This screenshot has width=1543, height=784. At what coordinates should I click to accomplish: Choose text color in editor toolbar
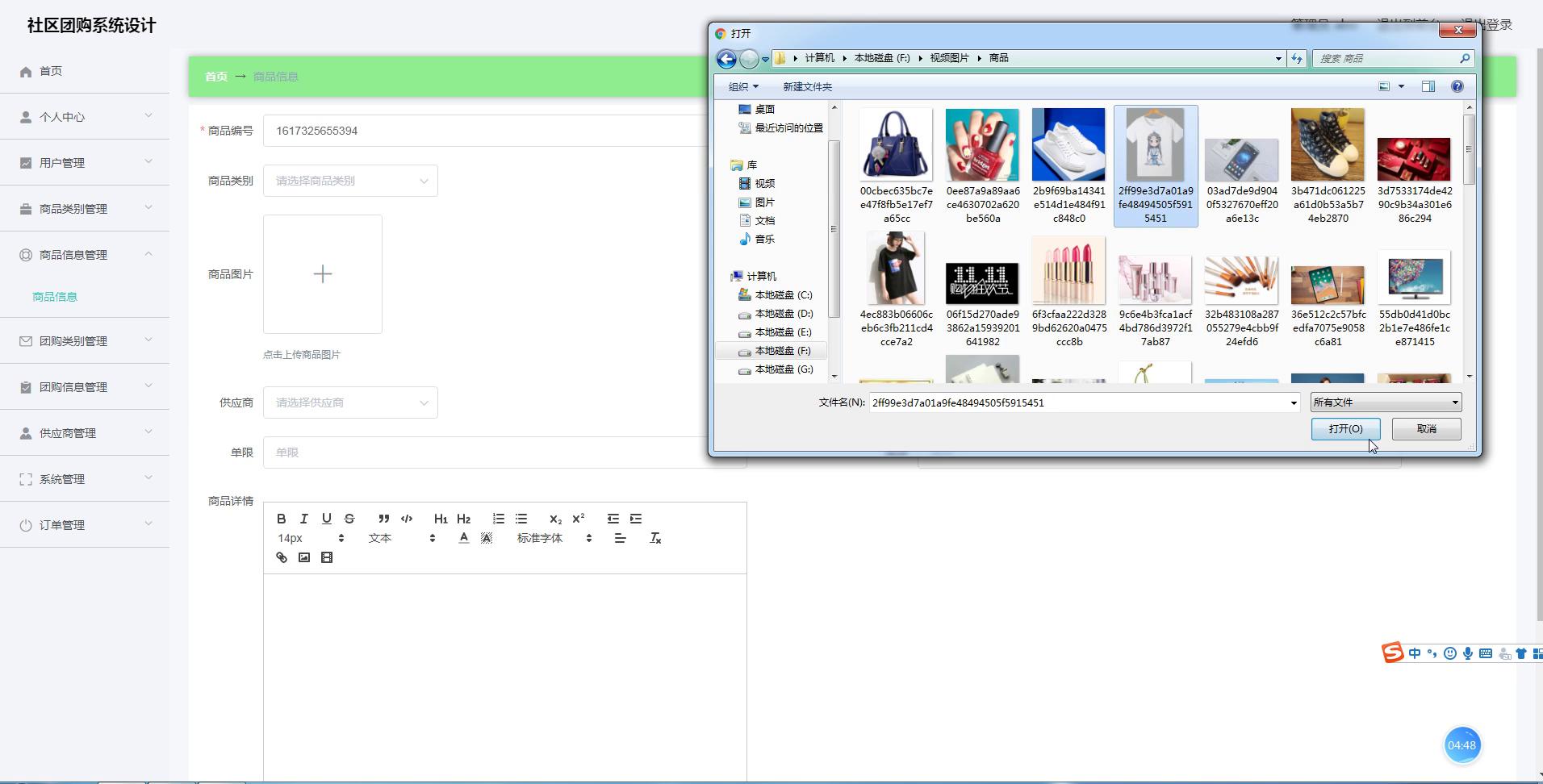[x=463, y=538]
